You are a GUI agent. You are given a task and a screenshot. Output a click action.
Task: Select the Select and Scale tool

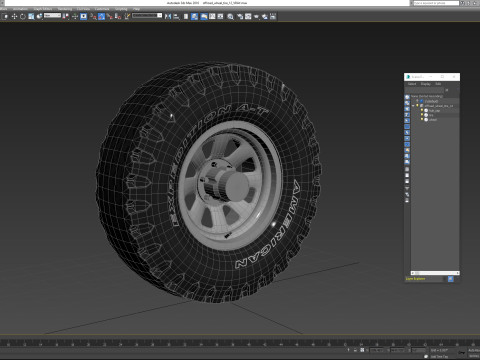[x=31, y=16]
